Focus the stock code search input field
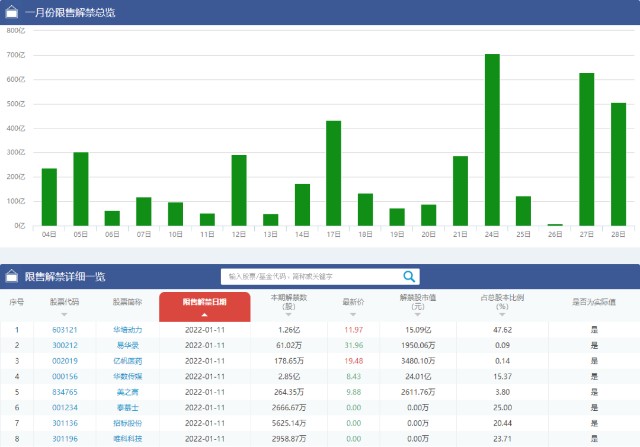The height and width of the screenshot is (447, 640). pos(310,276)
